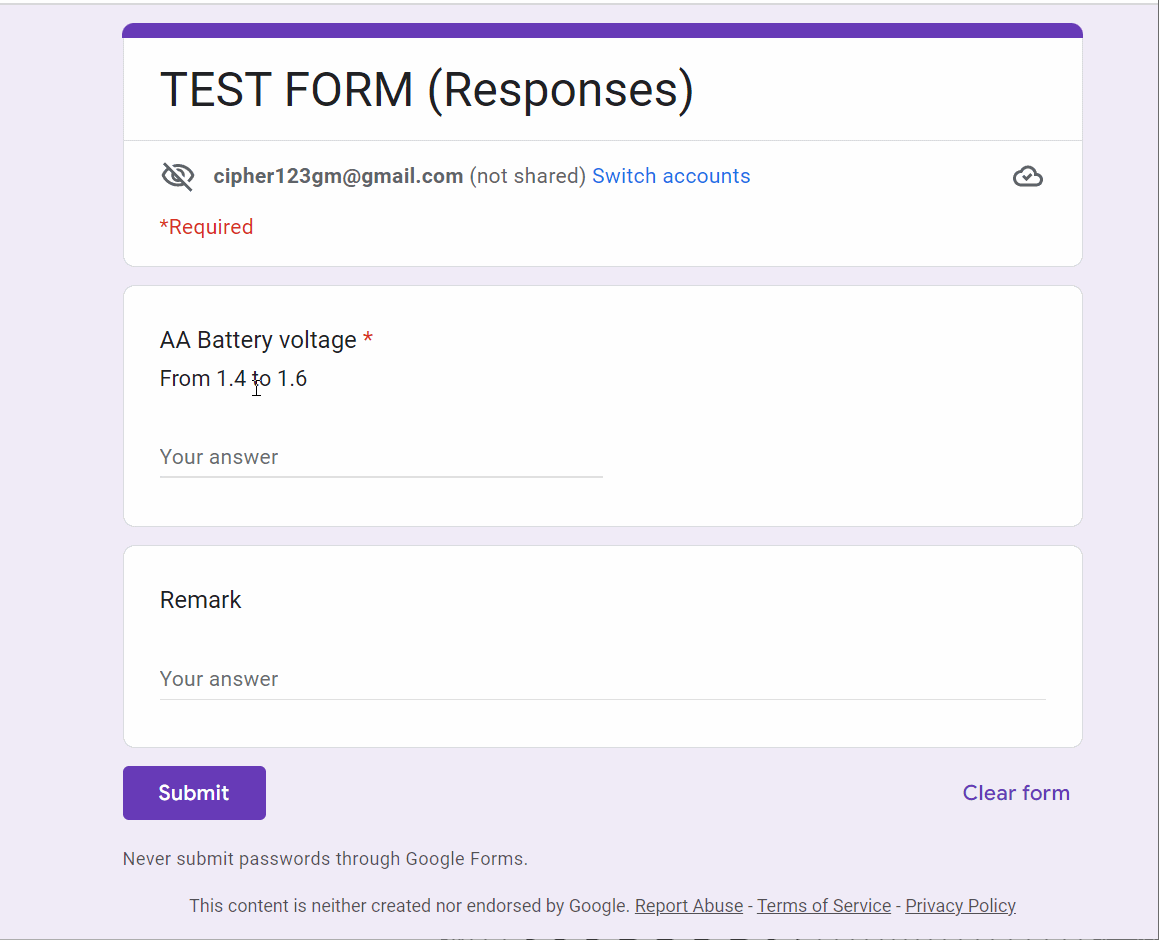Click the Remark question label
The image size is (1159, 940).
(201, 600)
